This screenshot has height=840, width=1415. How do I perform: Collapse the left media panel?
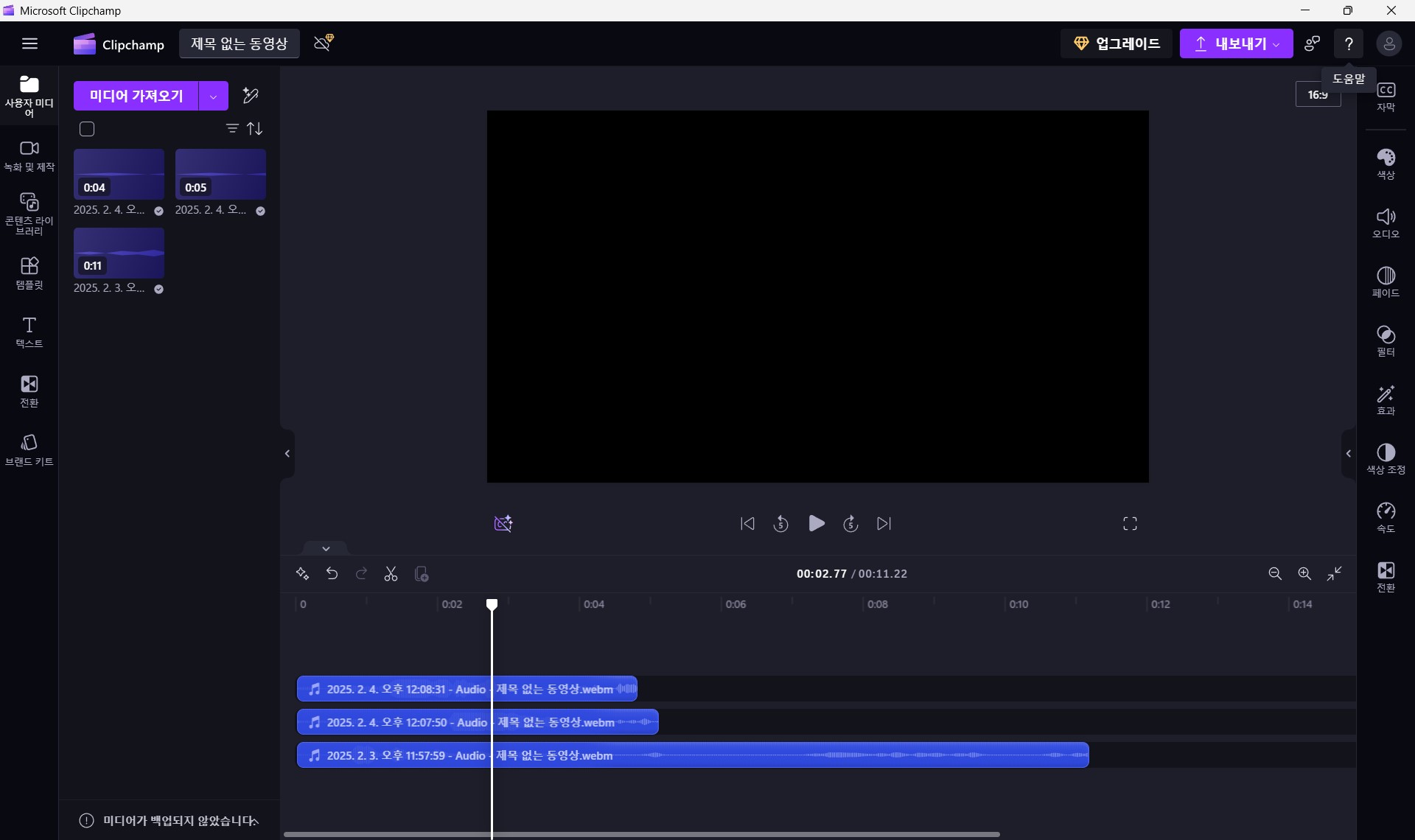(x=287, y=454)
